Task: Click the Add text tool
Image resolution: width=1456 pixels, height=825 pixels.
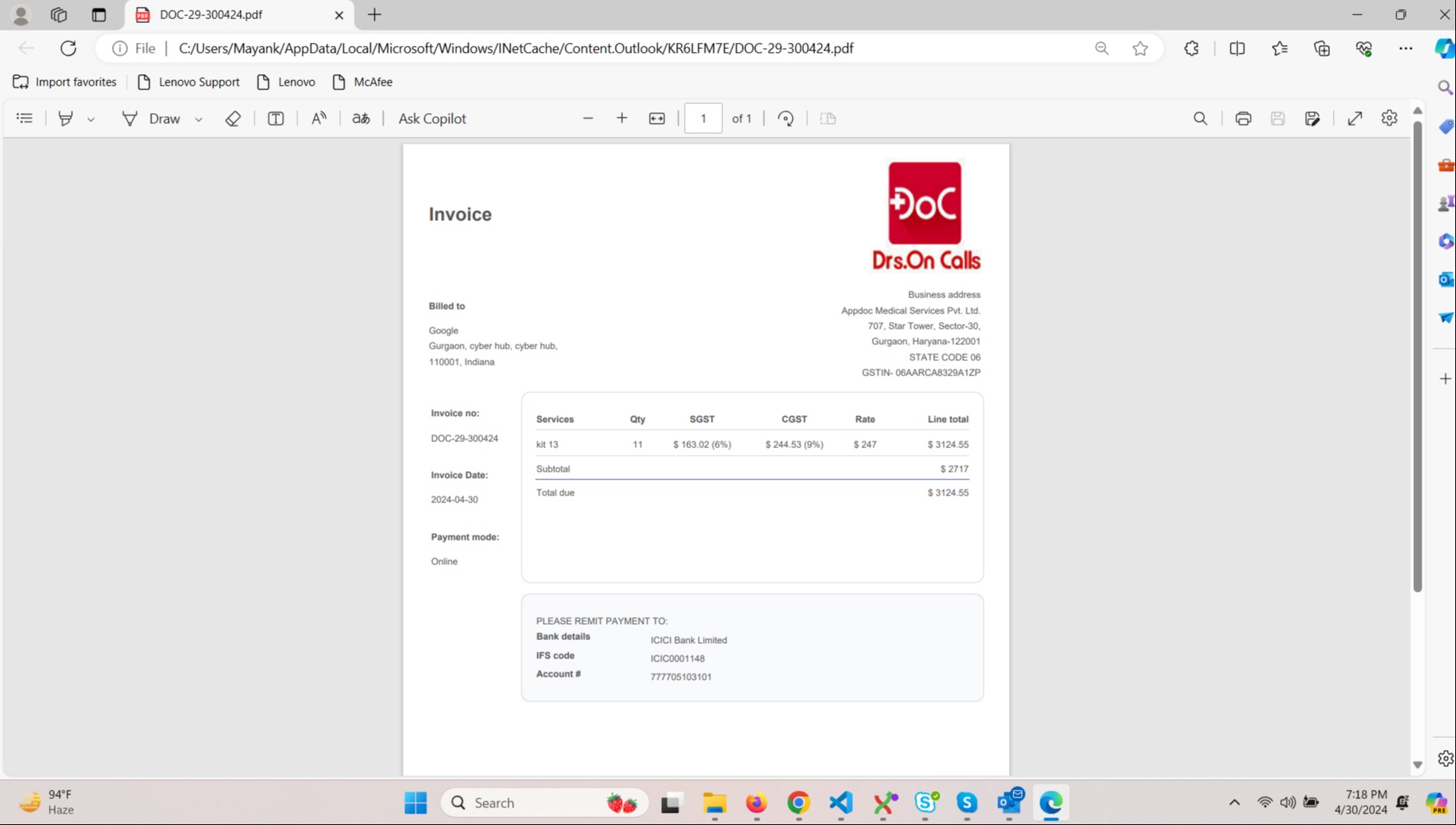Action: [276, 119]
